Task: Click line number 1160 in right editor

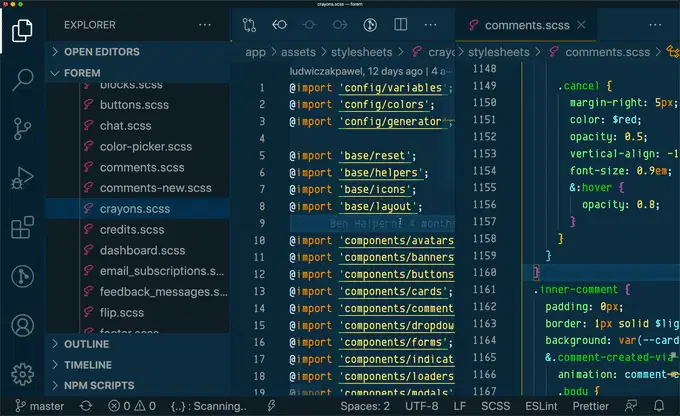Action: 484,272
